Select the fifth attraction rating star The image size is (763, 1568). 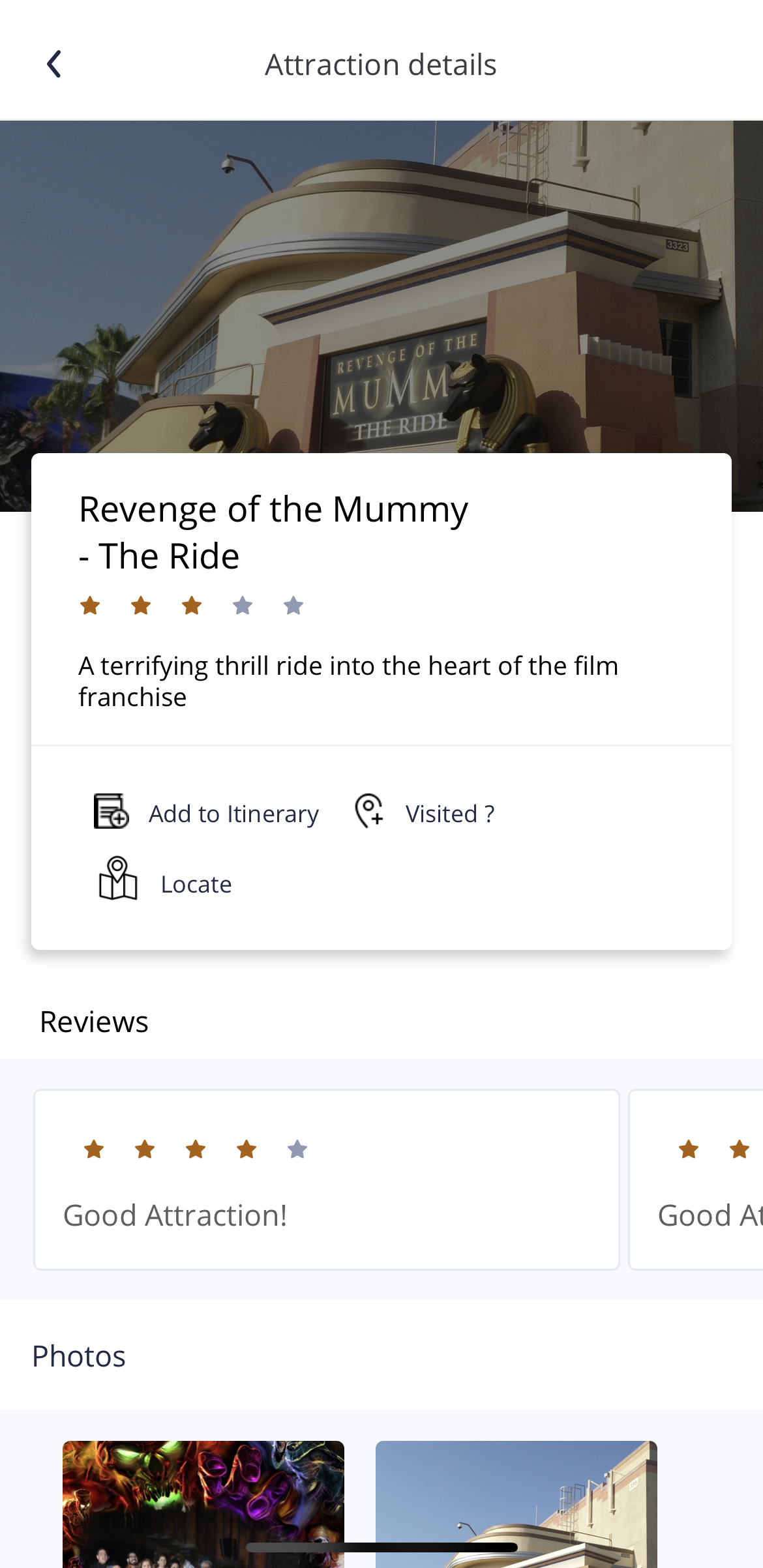click(293, 606)
